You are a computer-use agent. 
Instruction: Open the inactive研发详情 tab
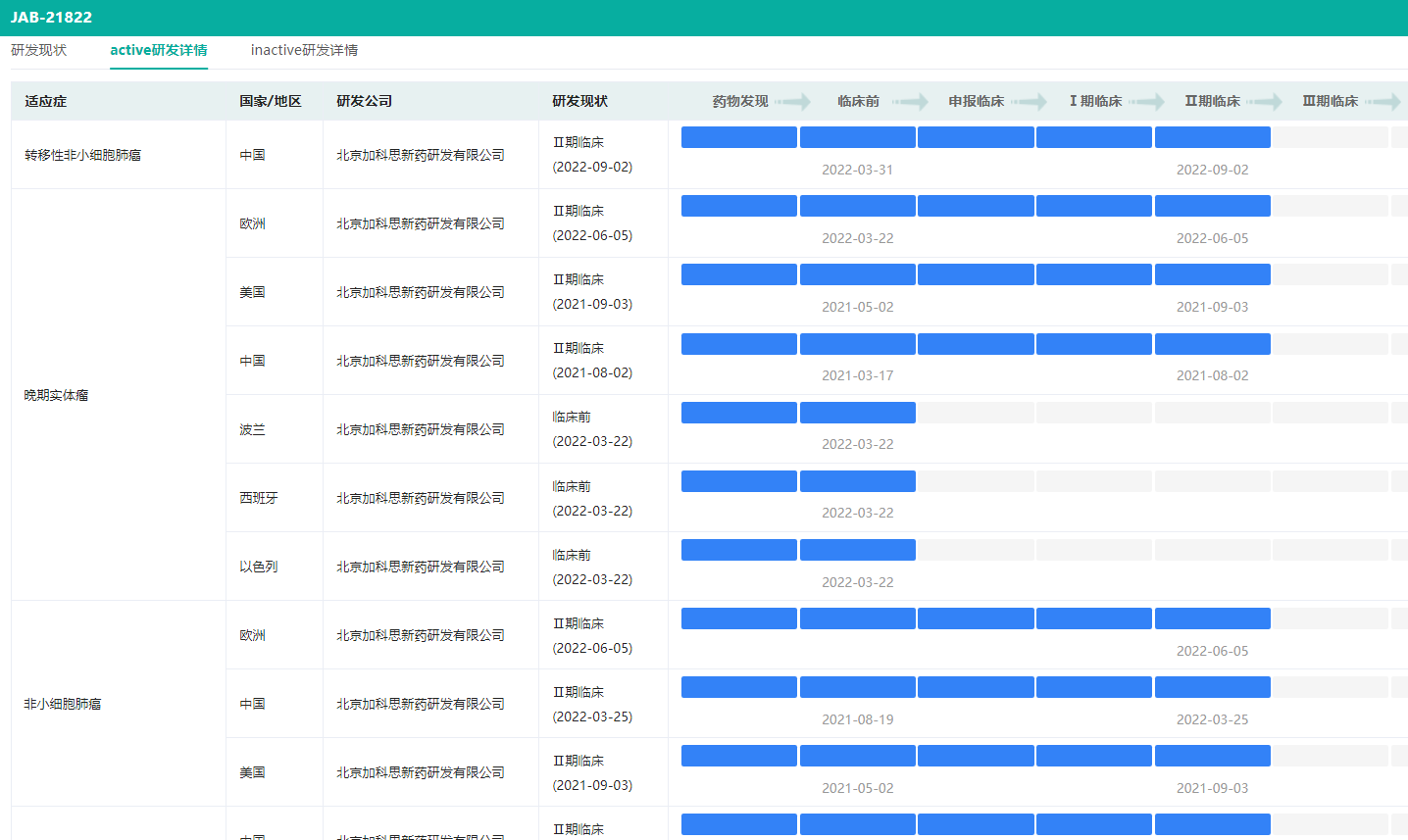coord(304,50)
